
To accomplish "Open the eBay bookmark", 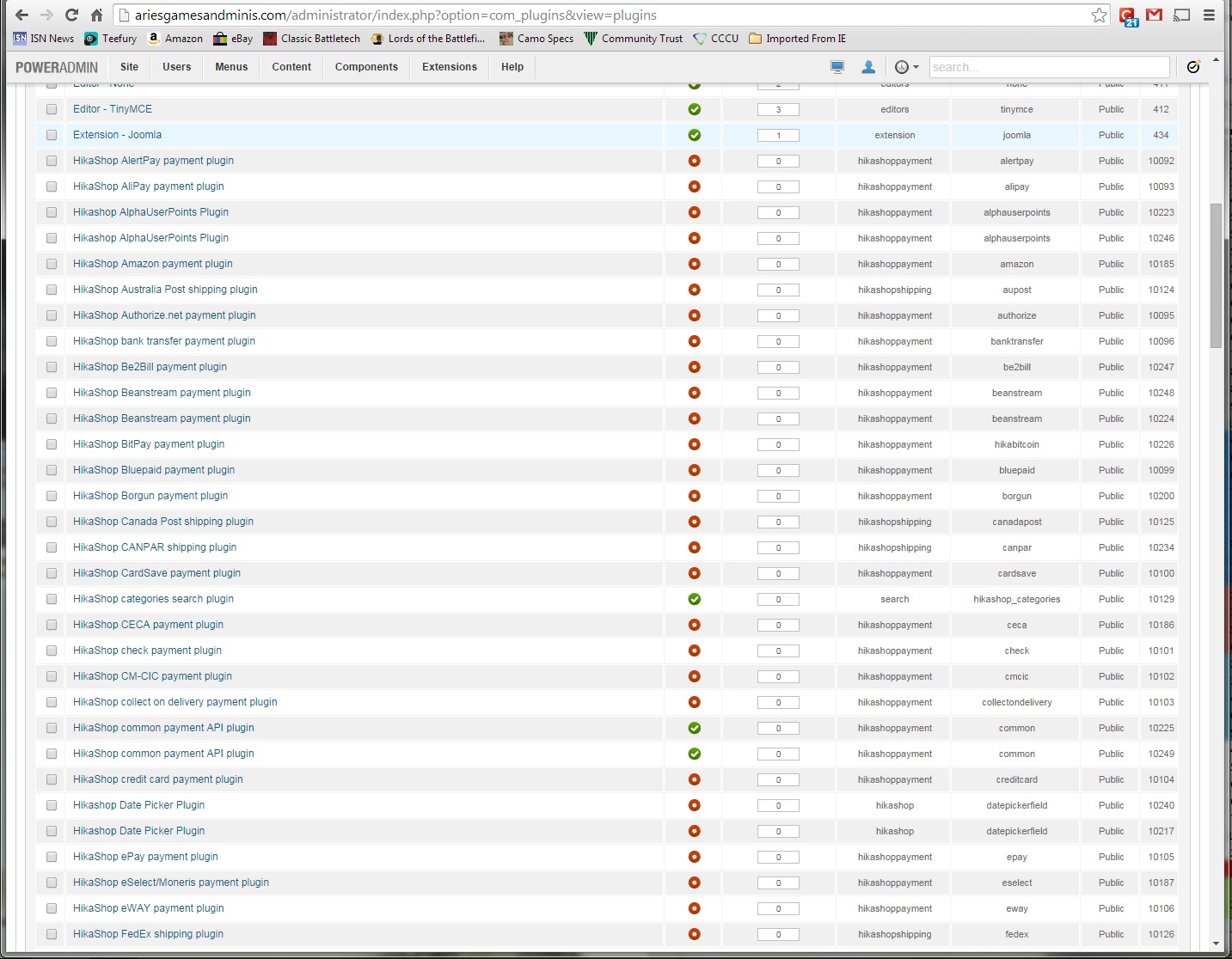I will pyautogui.click(x=233, y=39).
